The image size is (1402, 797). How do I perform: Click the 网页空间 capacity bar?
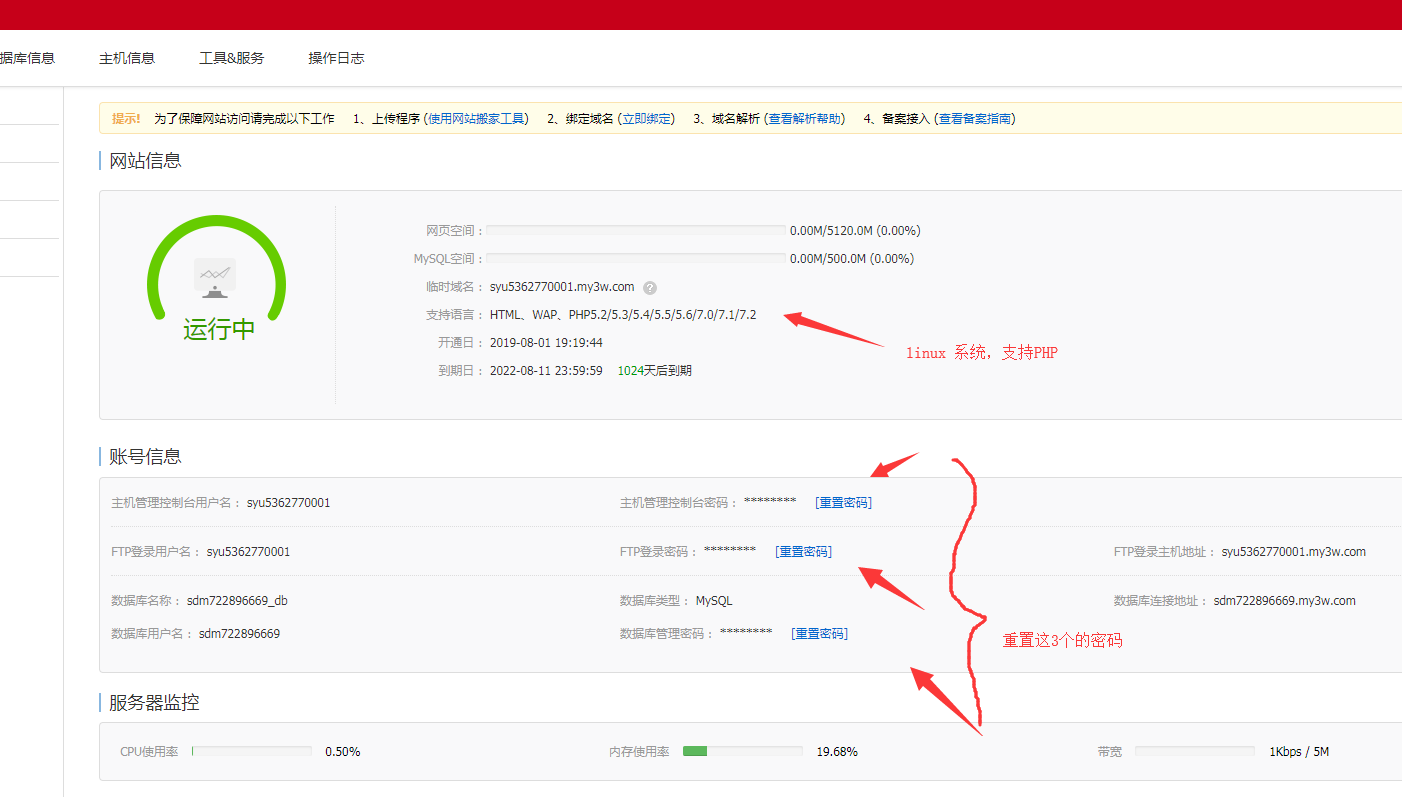click(635, 230)
